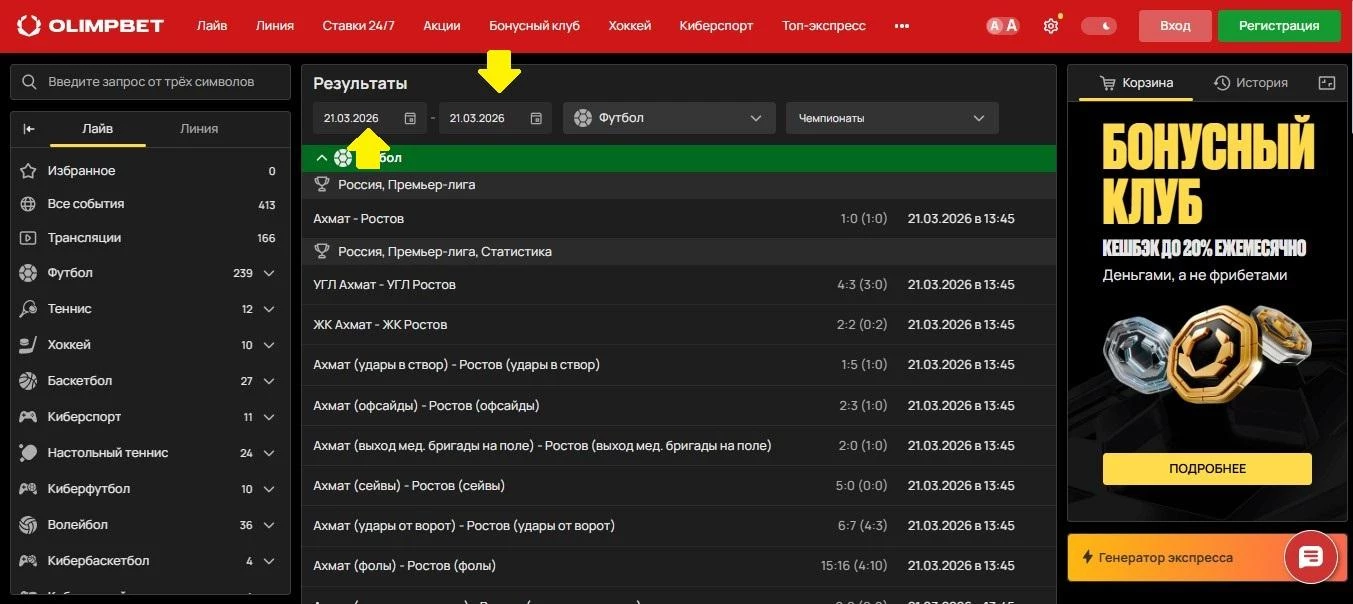Click the OLIMPBET logo
Screen dimensions: 1353x604
tap(91, 26)
